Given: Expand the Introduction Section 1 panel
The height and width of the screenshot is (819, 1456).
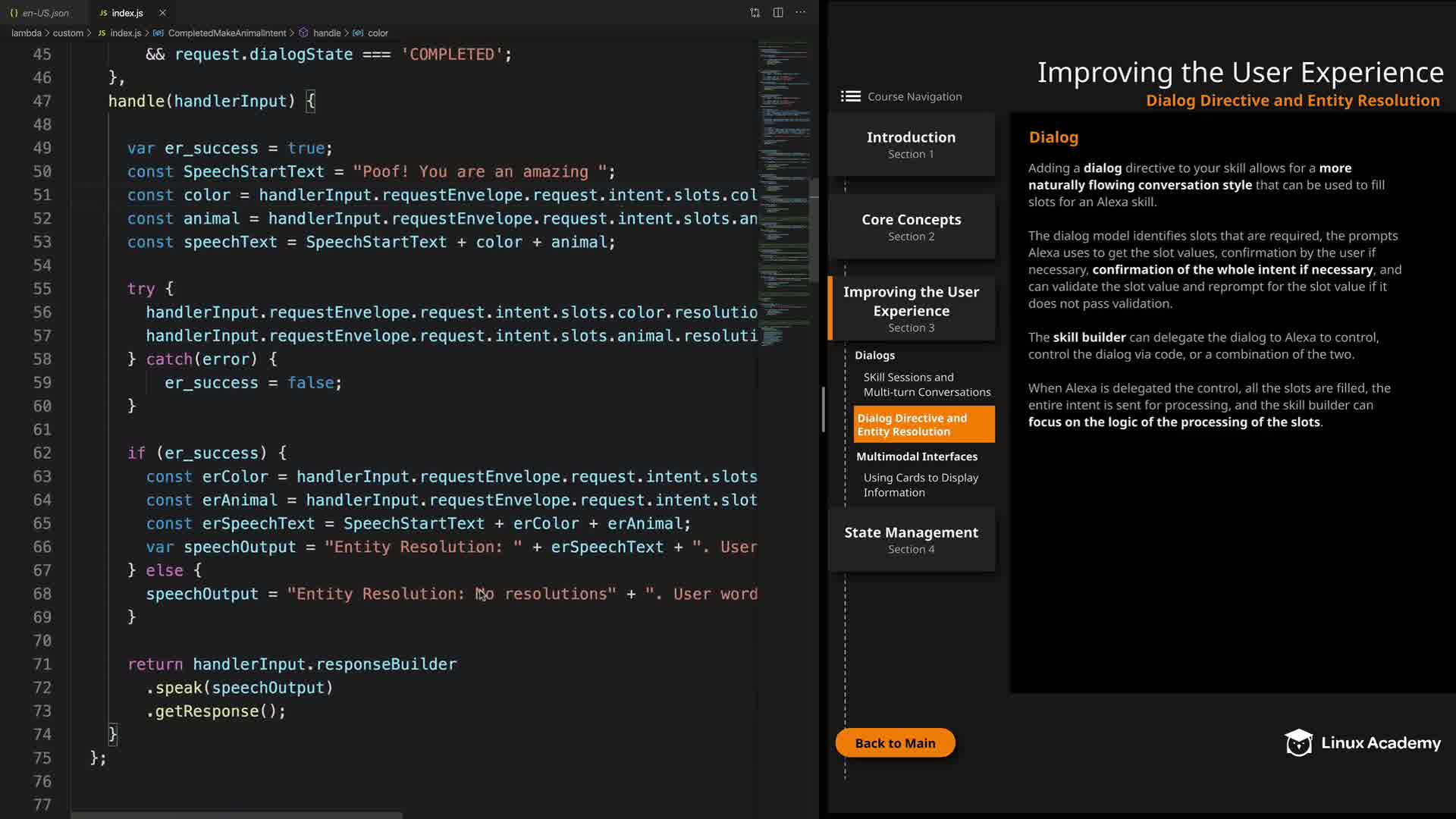Looking at the screenshot, I should pos(911,145).
